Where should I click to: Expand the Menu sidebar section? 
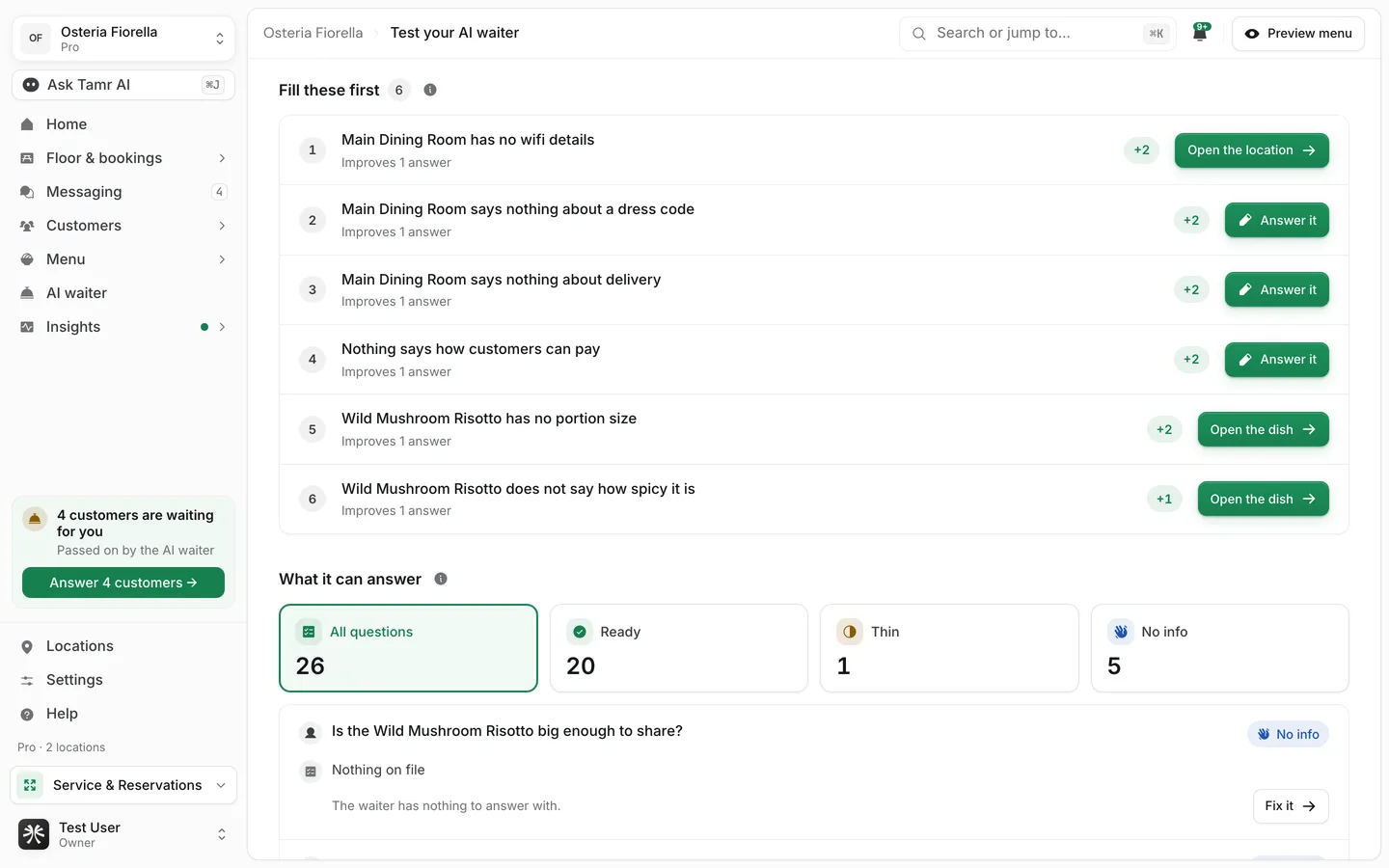(x=222, y=259)
